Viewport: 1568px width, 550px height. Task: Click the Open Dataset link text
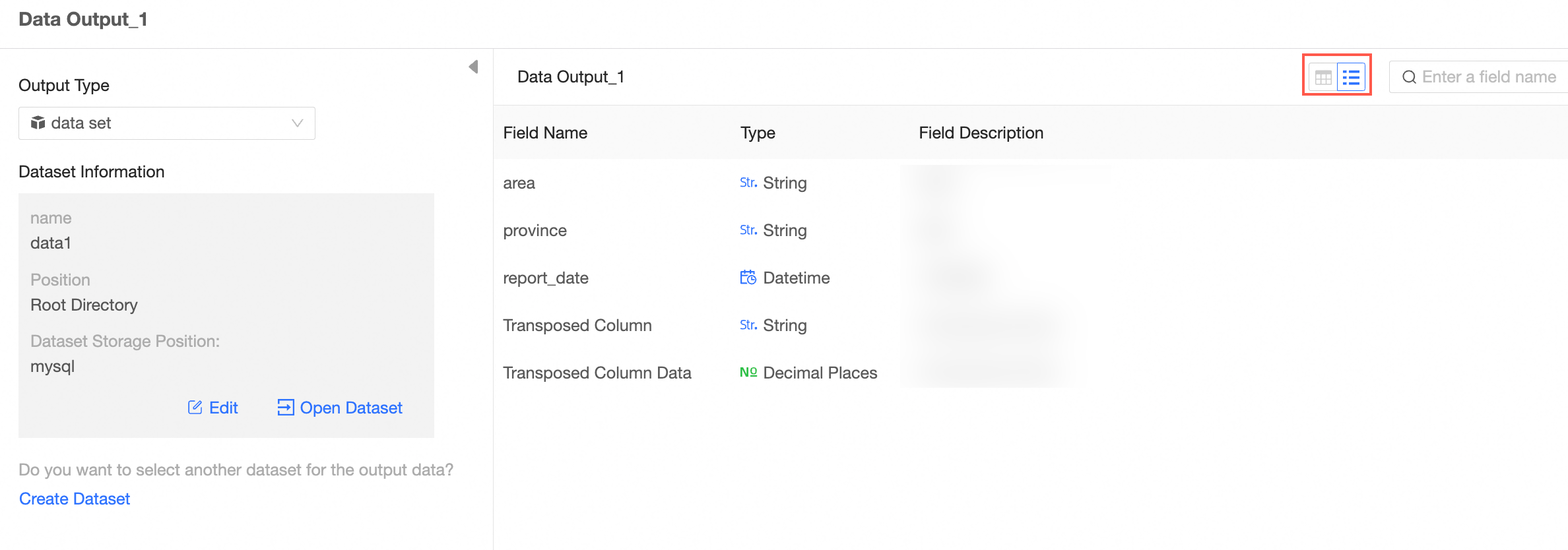click(x=351, y=408)
